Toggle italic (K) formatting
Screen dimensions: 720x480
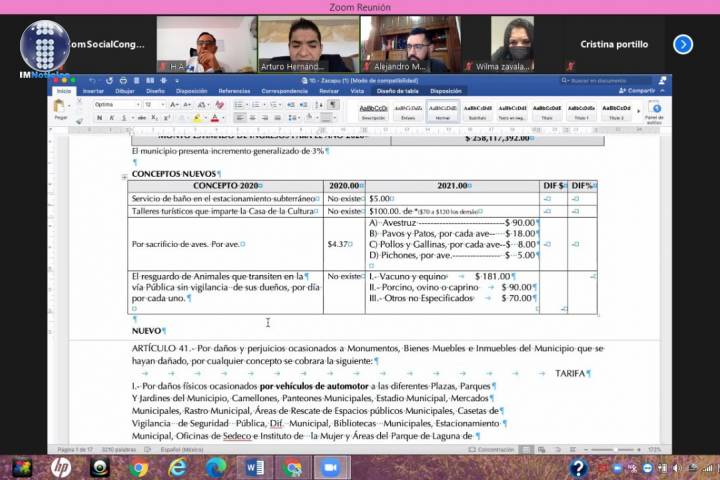[112, 118]
